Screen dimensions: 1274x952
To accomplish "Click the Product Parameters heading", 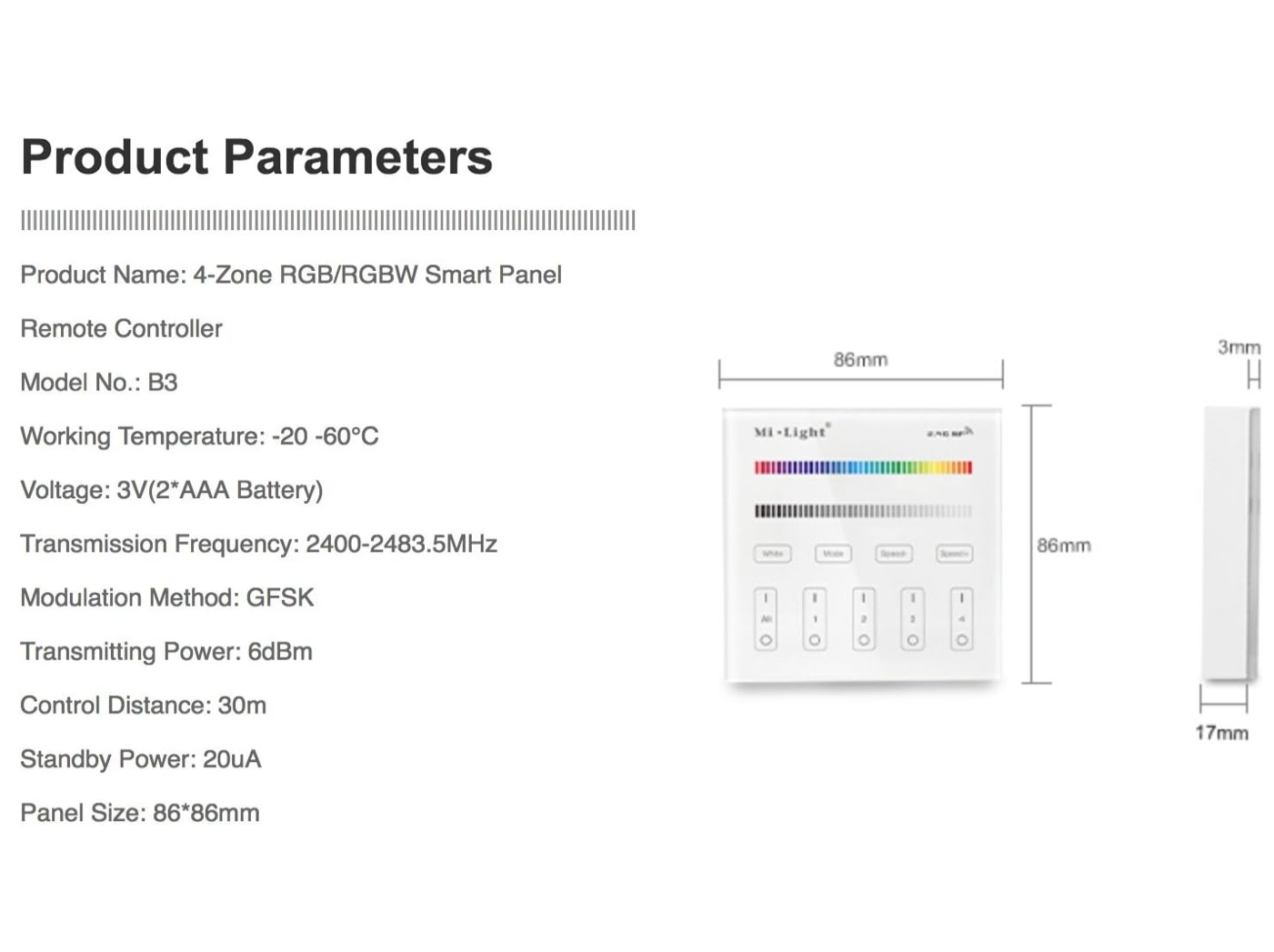I will [x=256, y=156].
